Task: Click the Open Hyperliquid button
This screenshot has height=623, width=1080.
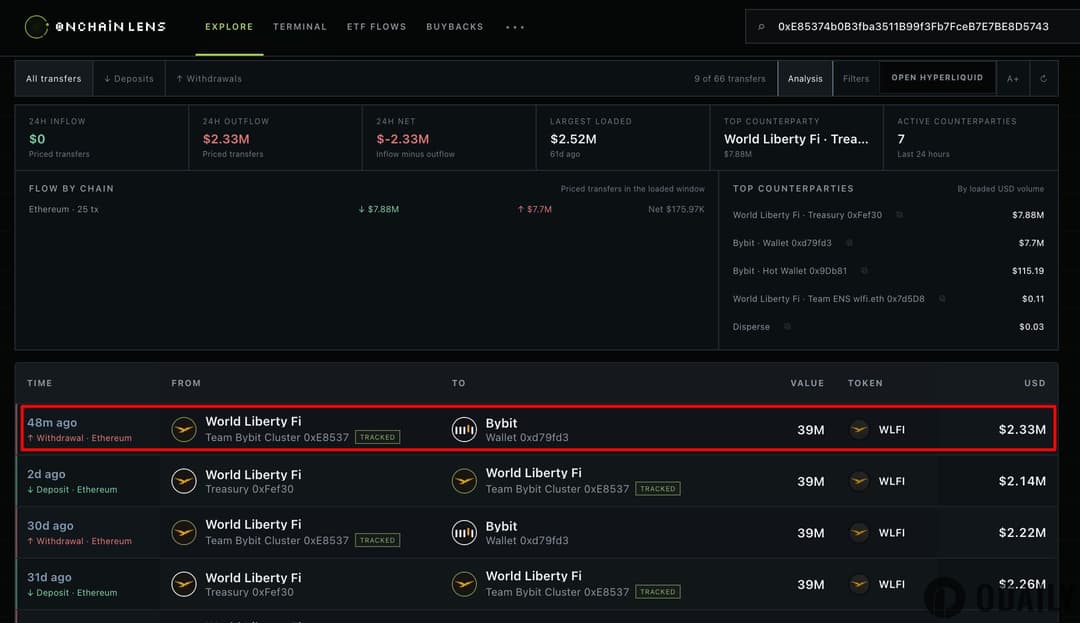Action: [x=937, y=78]
